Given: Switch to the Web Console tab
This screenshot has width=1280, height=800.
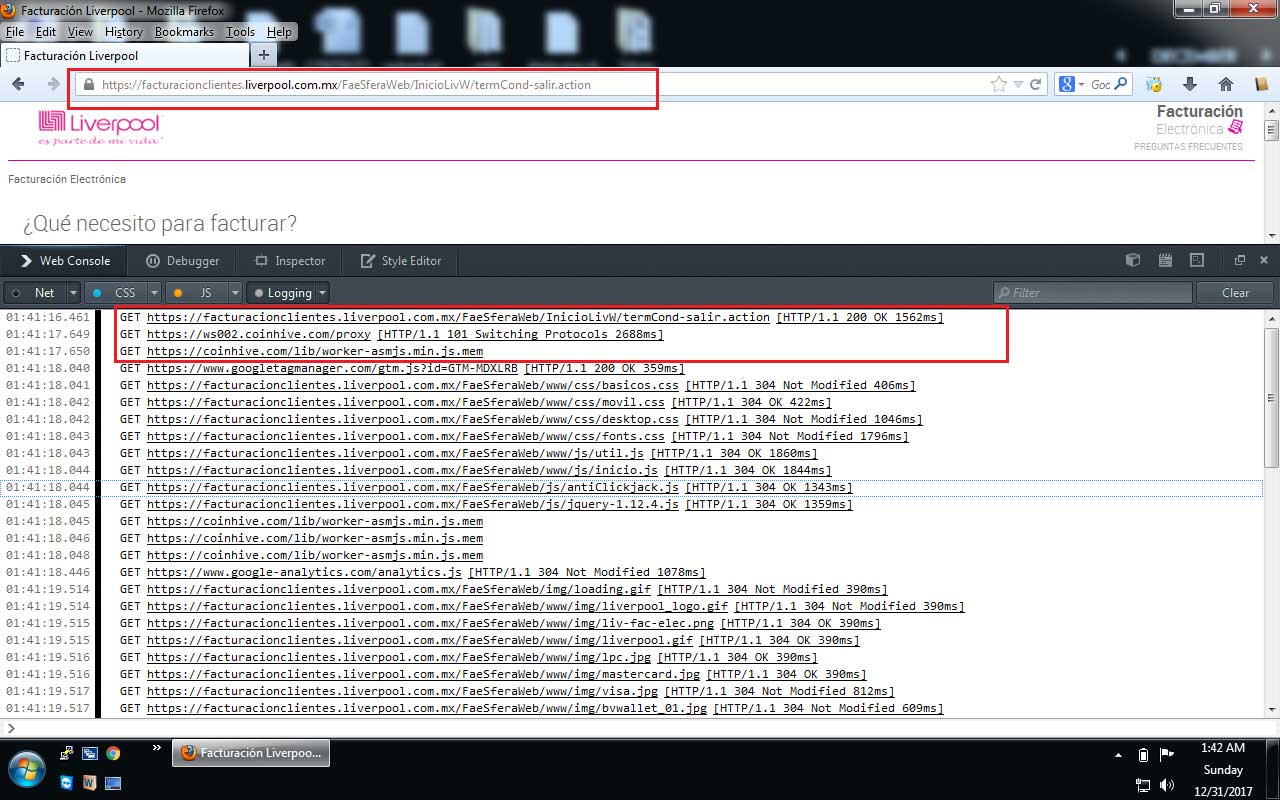Looking at the screenshot, I should [x=64, y=261].
